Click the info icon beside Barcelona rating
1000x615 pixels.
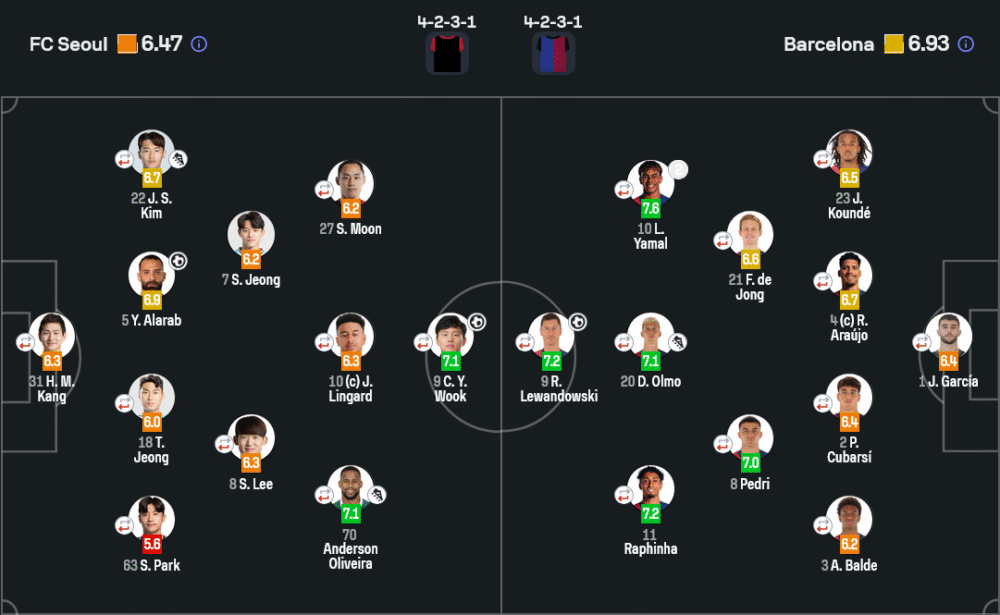pos(966,44)
